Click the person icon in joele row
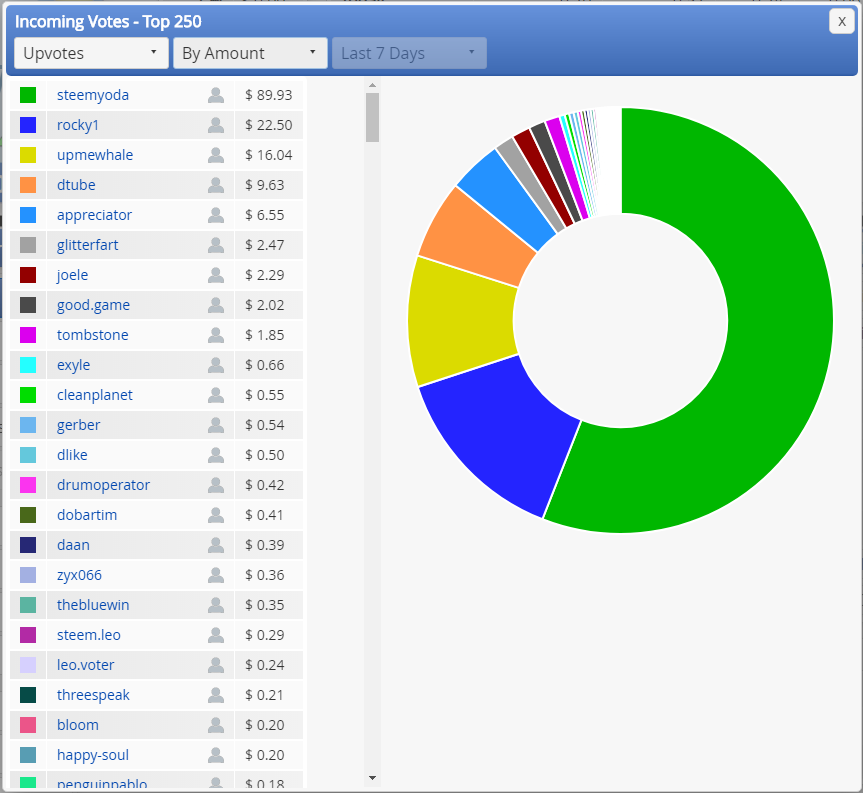Image resolution: width=863 pixels, height=793 pixels. pos(216,275)
